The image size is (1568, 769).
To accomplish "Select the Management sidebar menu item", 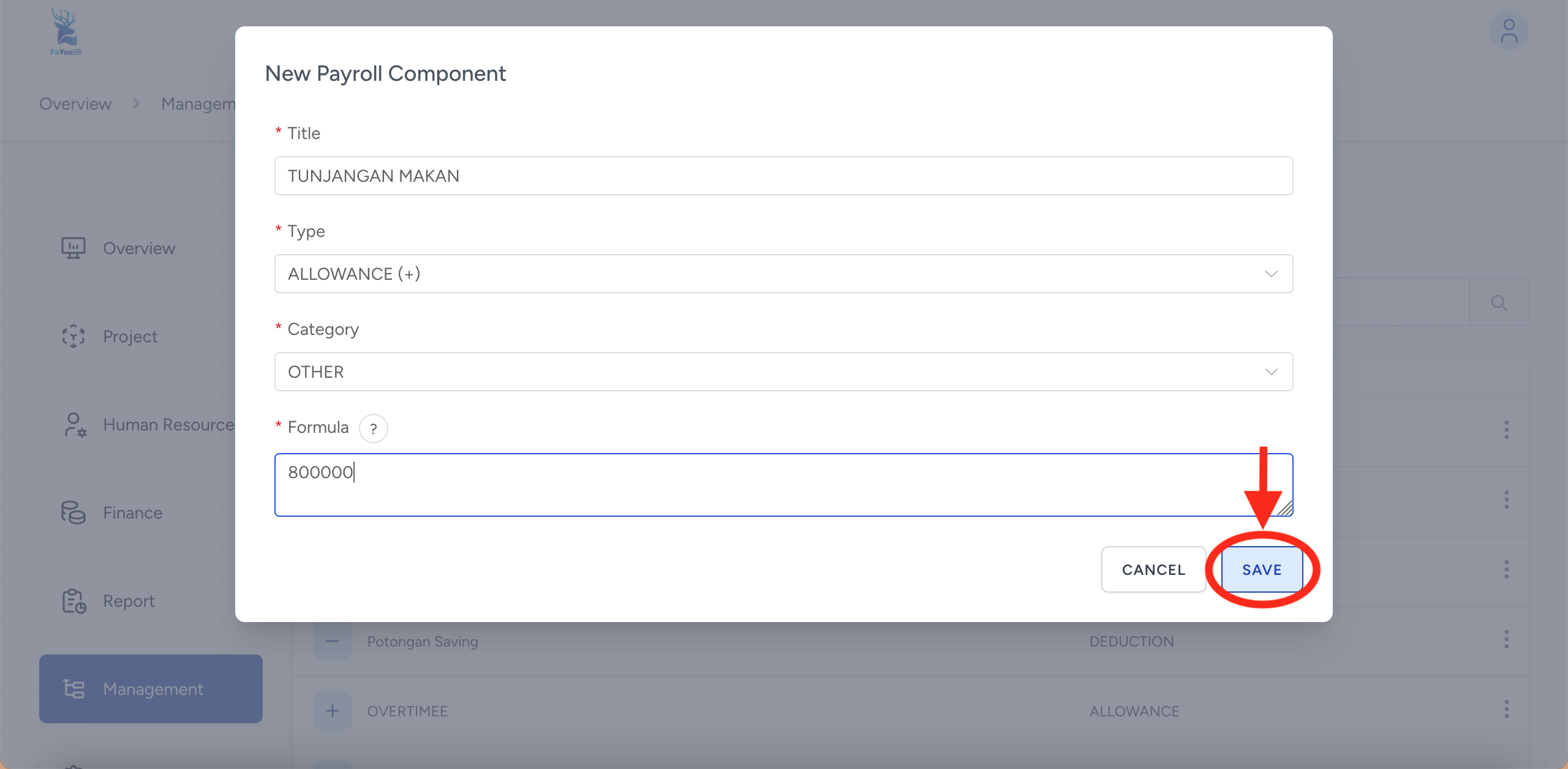I will (x=151, y=689).
